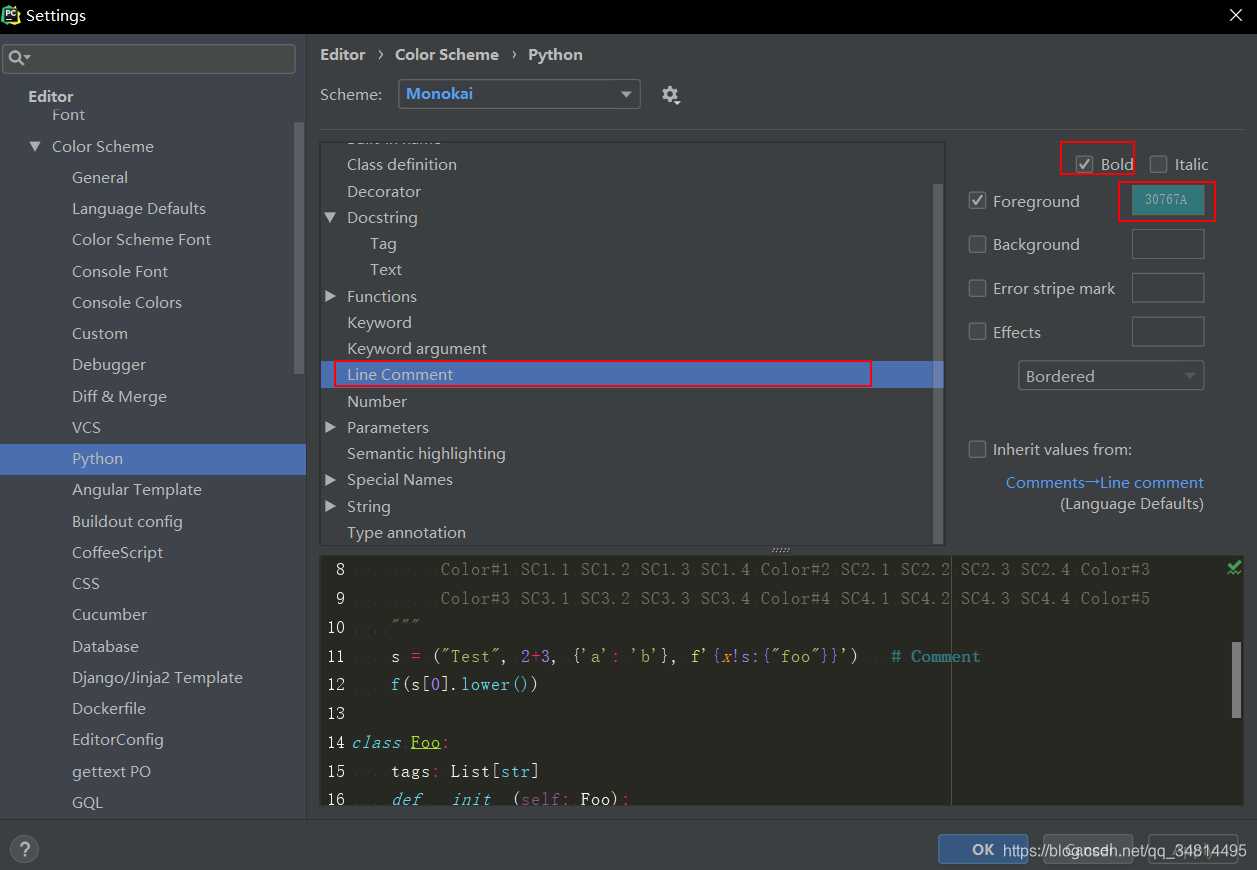Follow the Comments→Line comment link
Screen dimensions: 1257x870
[1104, 482]
